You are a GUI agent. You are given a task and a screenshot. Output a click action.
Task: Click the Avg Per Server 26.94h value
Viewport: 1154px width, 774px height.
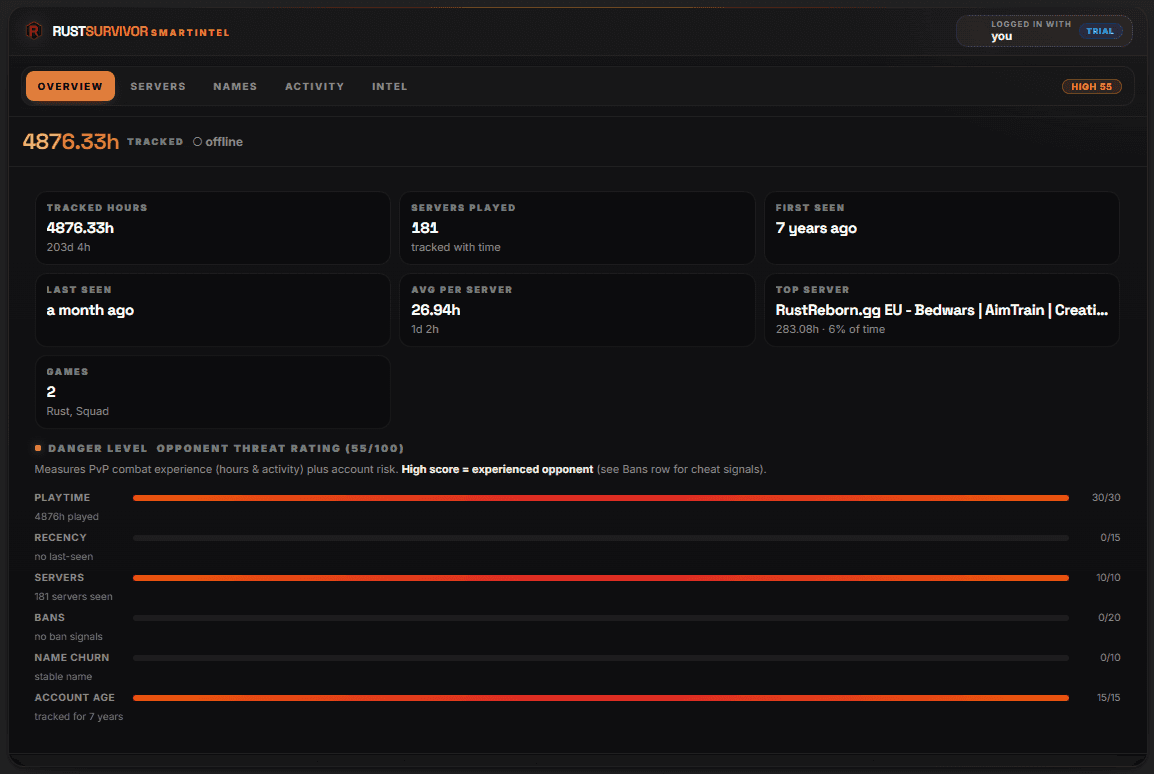[x=436, y=310]
